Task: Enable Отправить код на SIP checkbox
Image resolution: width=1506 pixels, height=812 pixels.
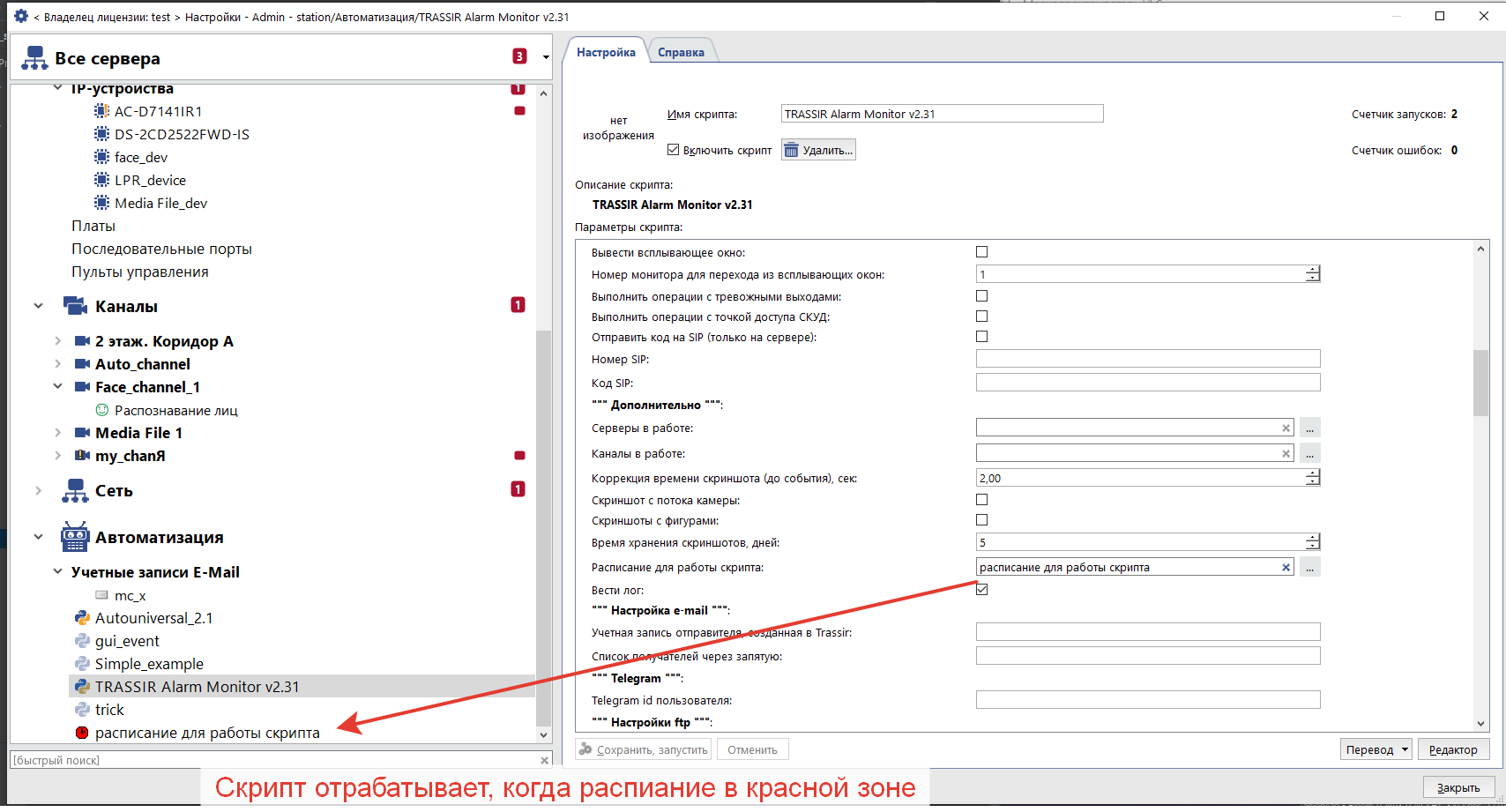Action: 981,337
